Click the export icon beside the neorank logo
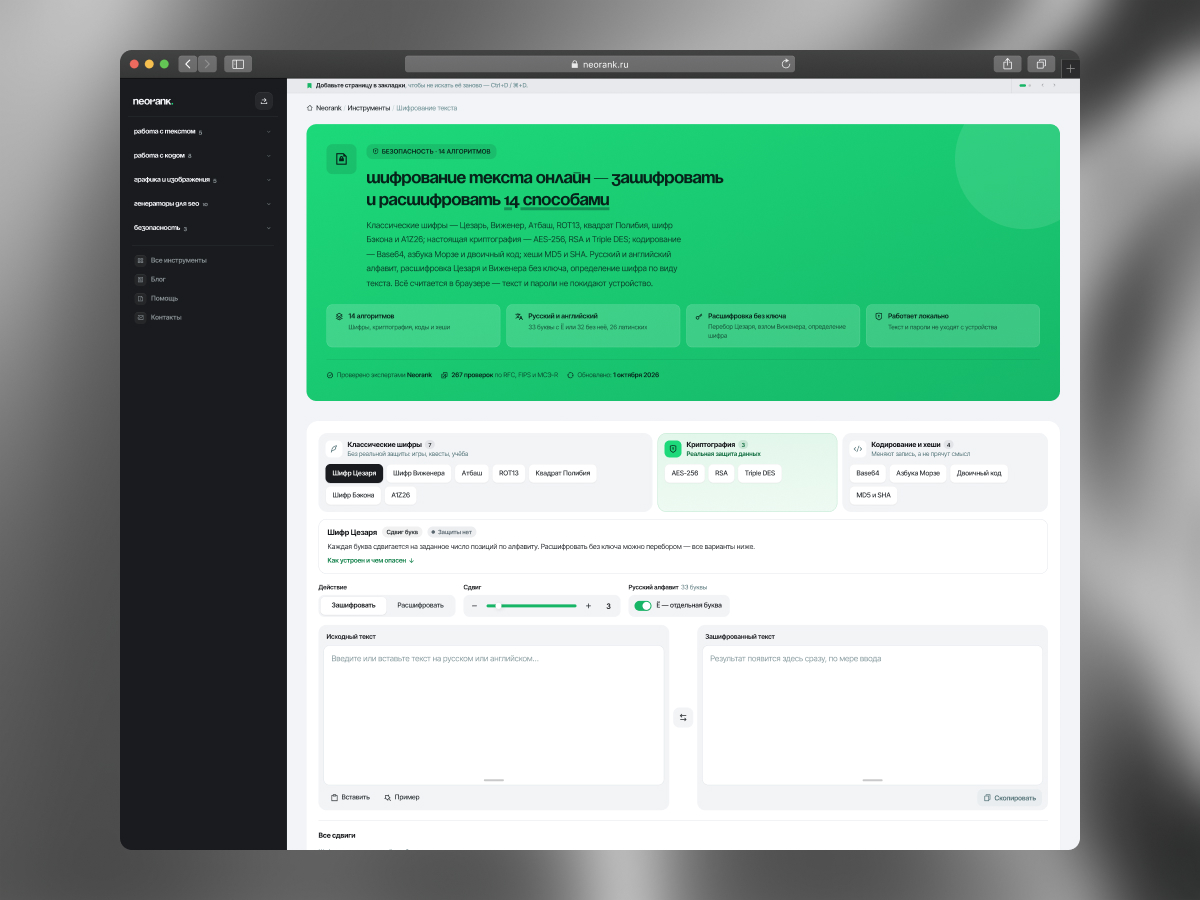Screen dimensions: 1200x900 tap(264, 100)
